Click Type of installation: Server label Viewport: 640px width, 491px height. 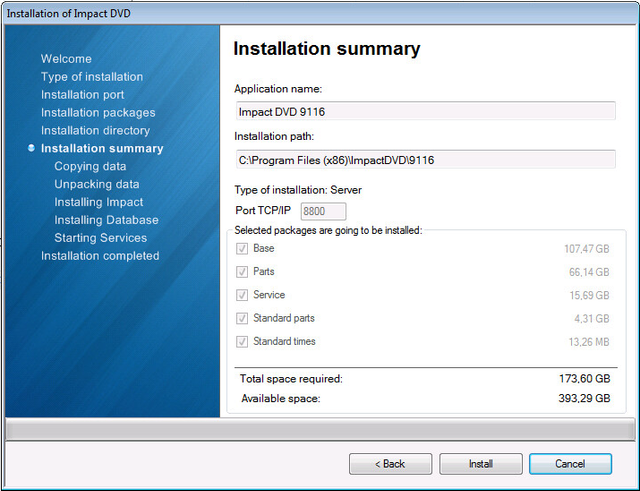[x=298, y=190]
